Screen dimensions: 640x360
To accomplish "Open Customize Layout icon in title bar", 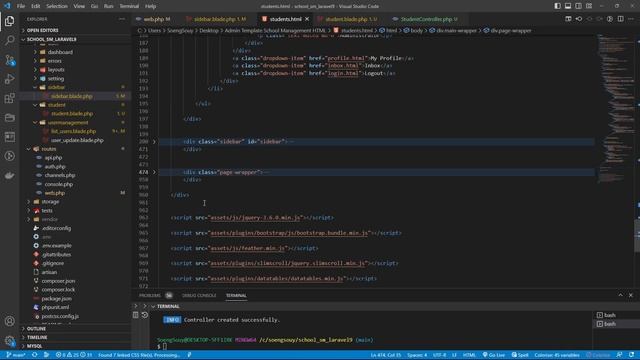I will click(589, 6).
